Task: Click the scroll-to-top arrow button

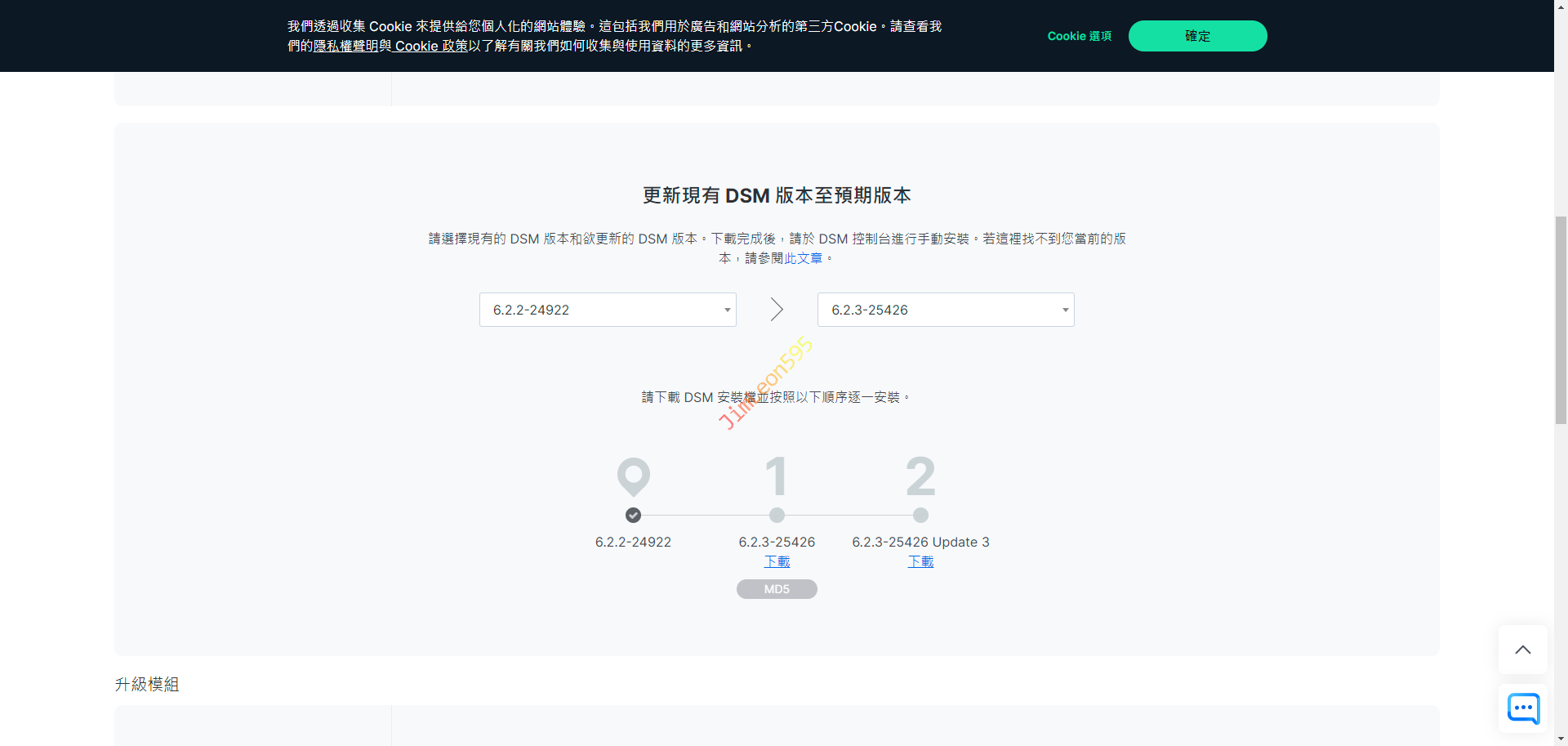Action: (1522, 650)
